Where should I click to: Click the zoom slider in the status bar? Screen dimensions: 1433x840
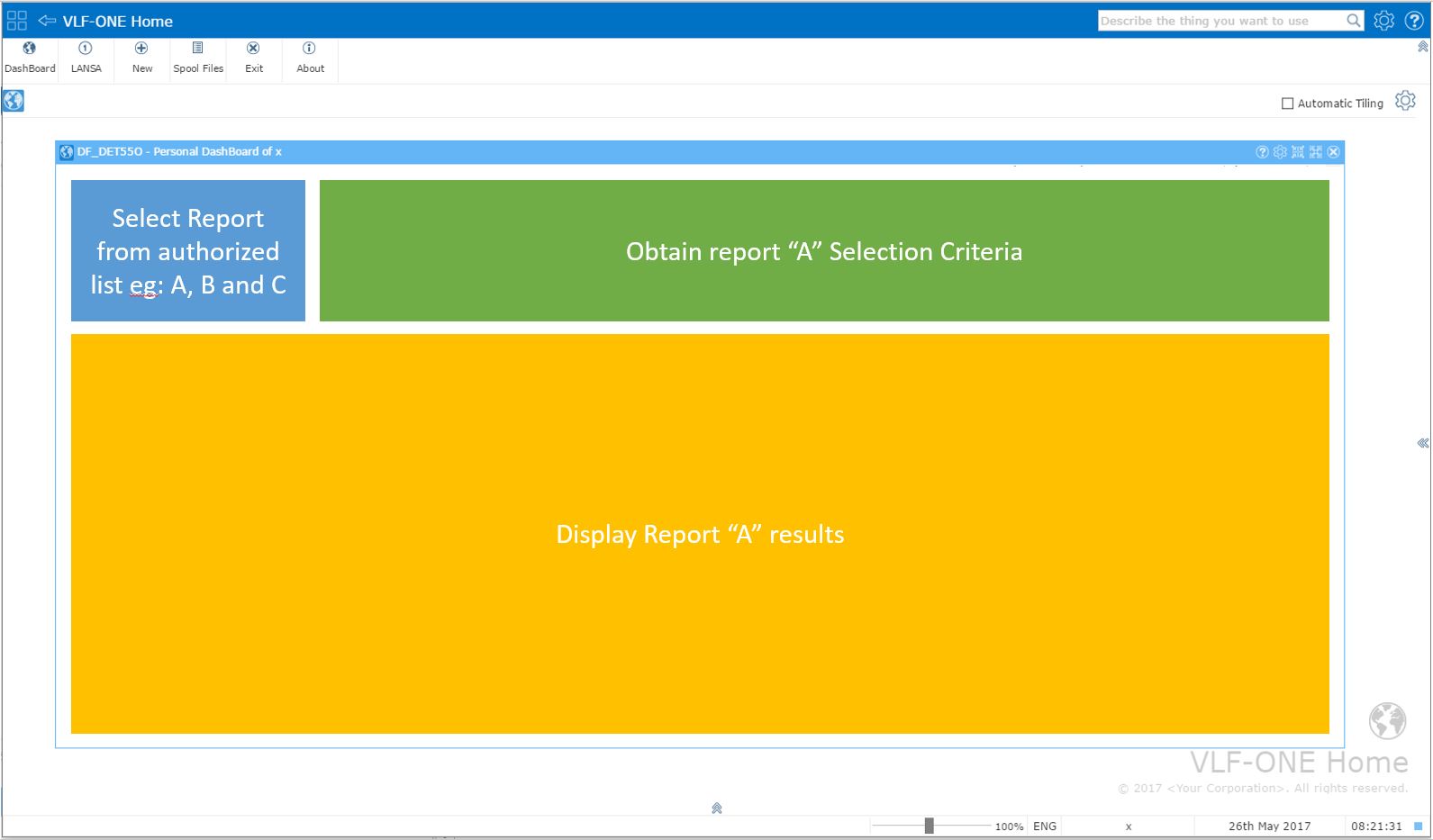click(x=930, y=826)
